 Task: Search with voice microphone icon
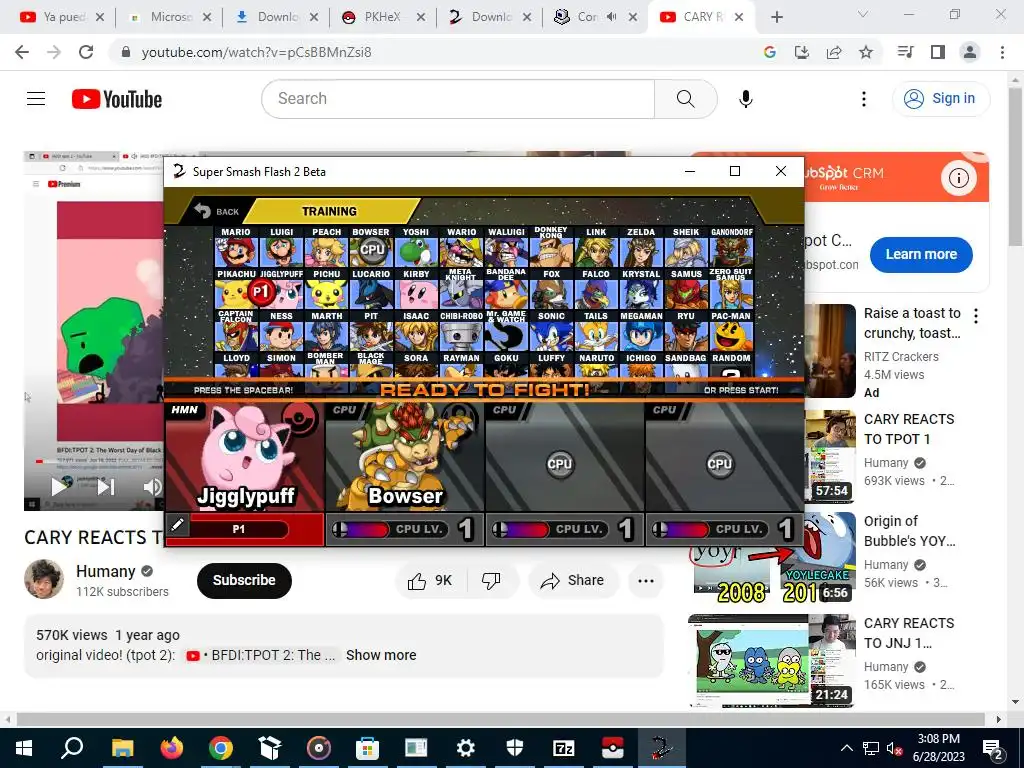pos(746,99)
